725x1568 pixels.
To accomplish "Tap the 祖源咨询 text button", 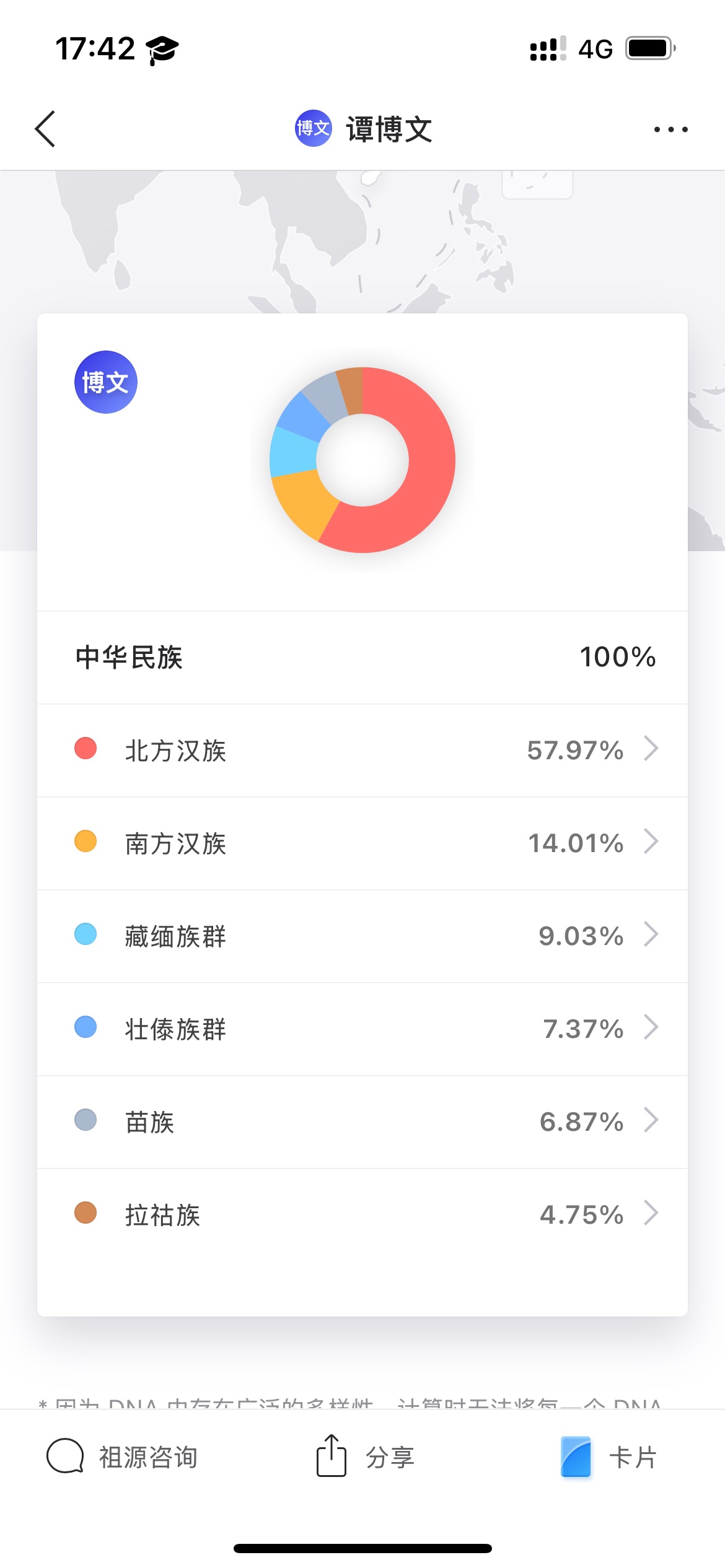I will point(149,1457).
